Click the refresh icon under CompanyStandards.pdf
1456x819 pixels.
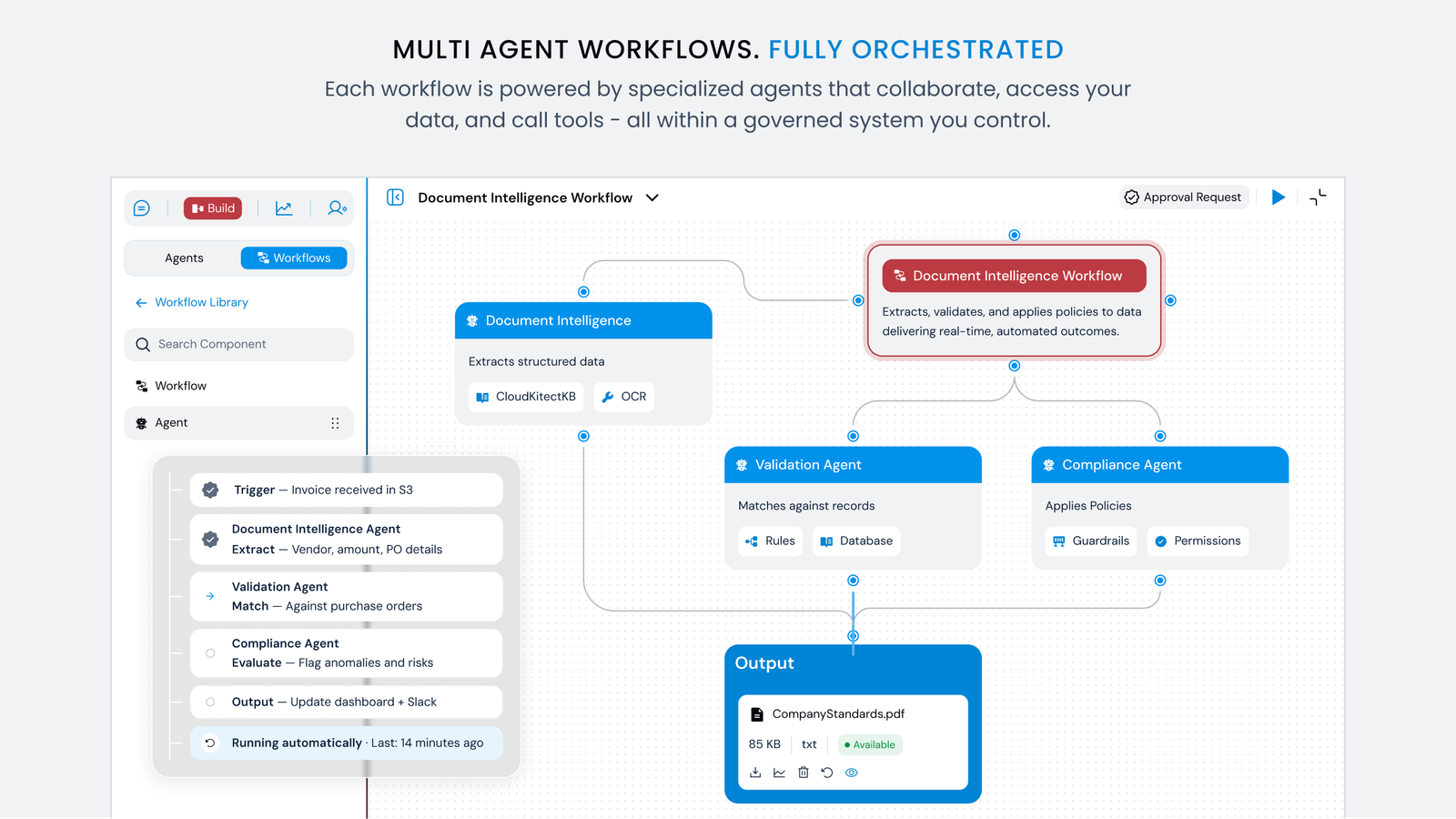827,773
